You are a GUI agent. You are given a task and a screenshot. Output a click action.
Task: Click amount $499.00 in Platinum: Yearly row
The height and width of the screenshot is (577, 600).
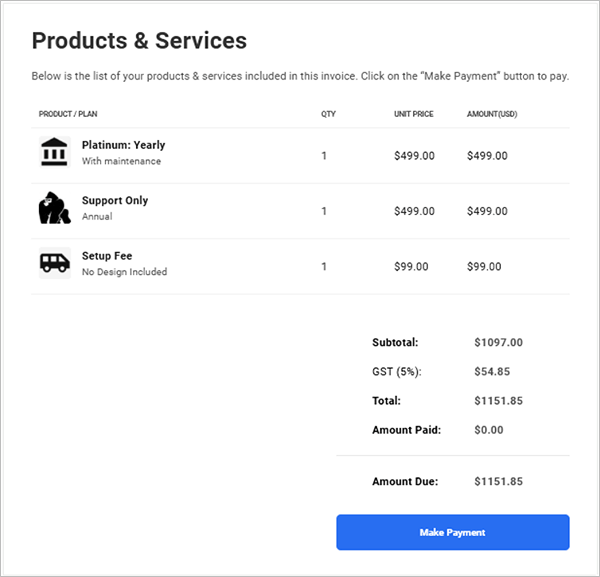(x=487, y=156)
